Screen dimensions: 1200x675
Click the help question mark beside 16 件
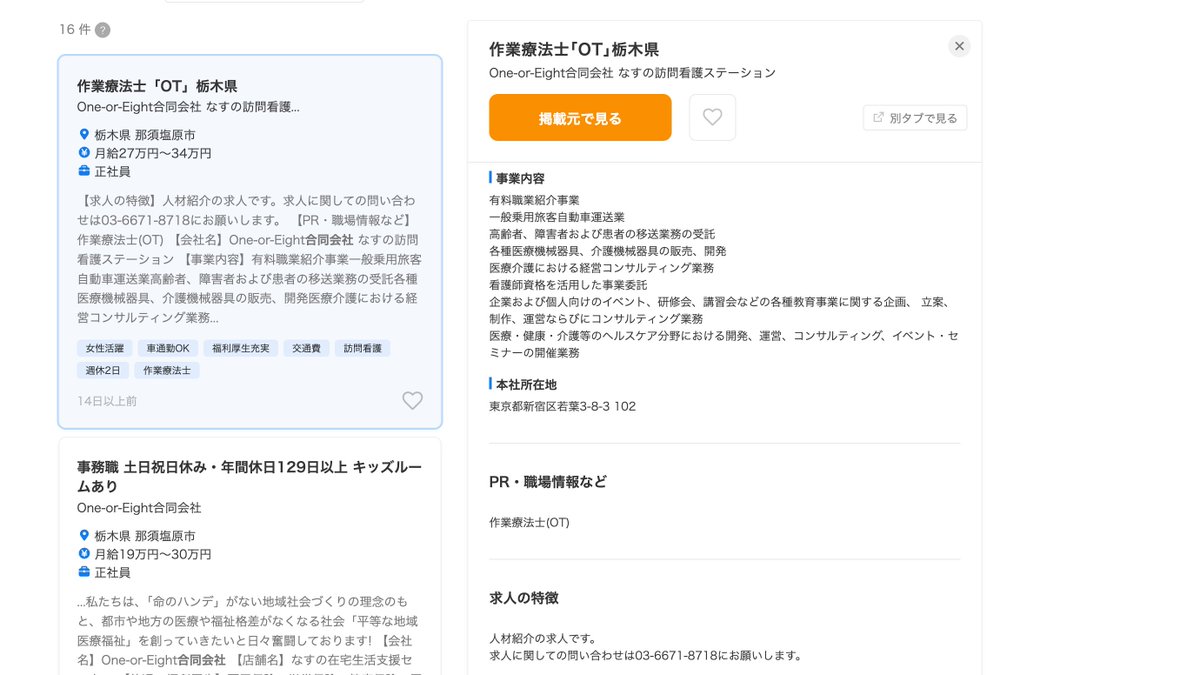coord(102,30)
